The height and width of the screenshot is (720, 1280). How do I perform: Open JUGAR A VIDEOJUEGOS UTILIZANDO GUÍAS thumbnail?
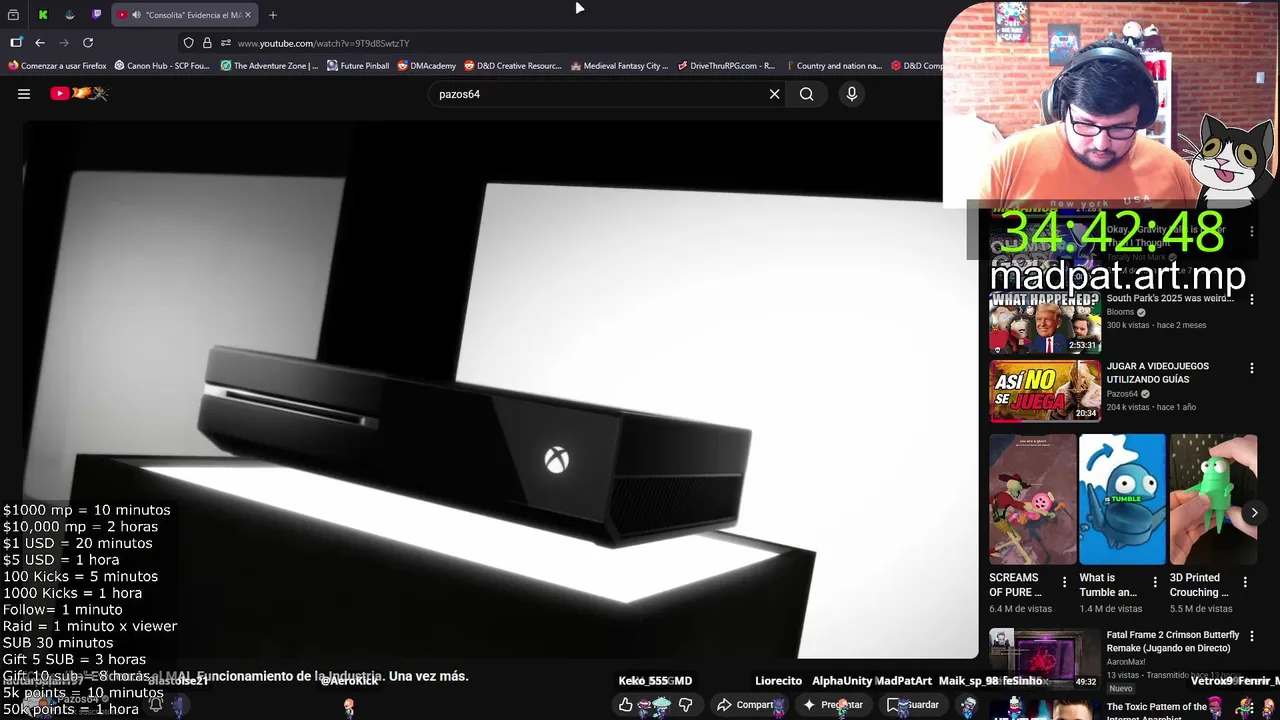point(1045,391)
